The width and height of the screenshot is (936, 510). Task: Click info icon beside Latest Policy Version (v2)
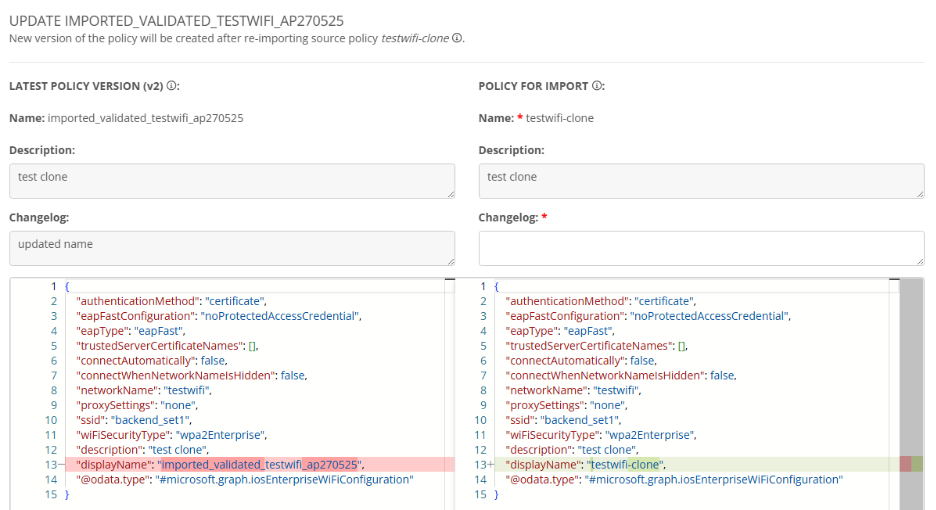click(x=173, y=86)
